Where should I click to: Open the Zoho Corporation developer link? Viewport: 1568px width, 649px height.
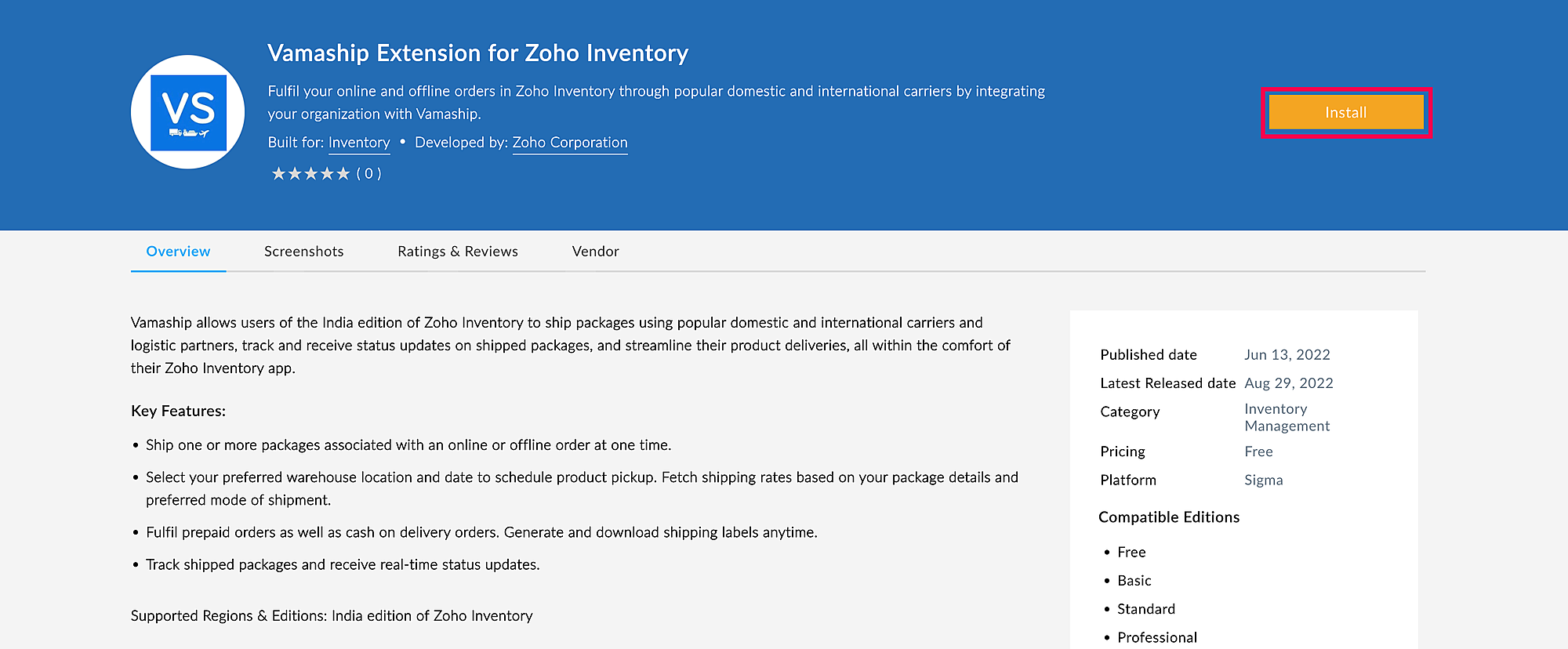[x=570, y=143]
